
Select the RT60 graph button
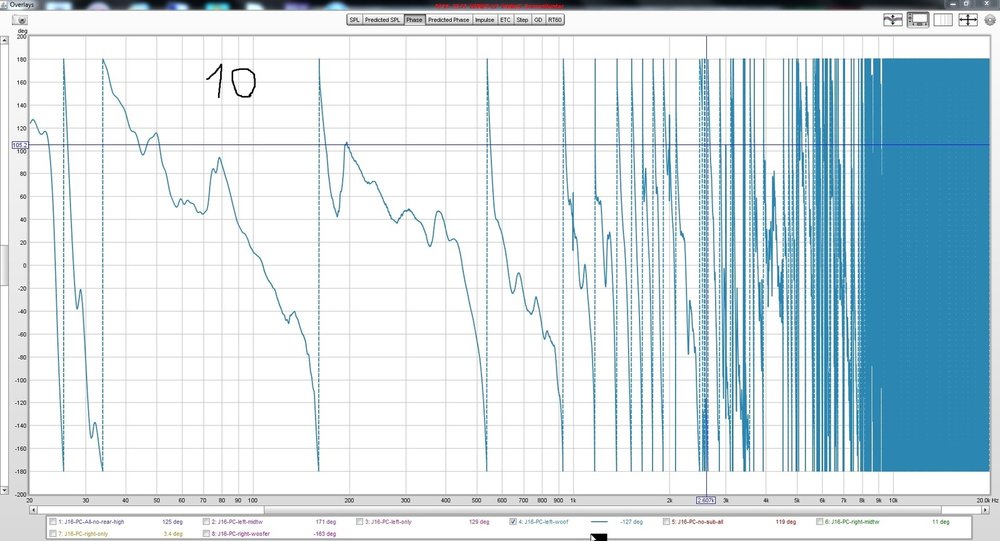(x=555, y=20)
